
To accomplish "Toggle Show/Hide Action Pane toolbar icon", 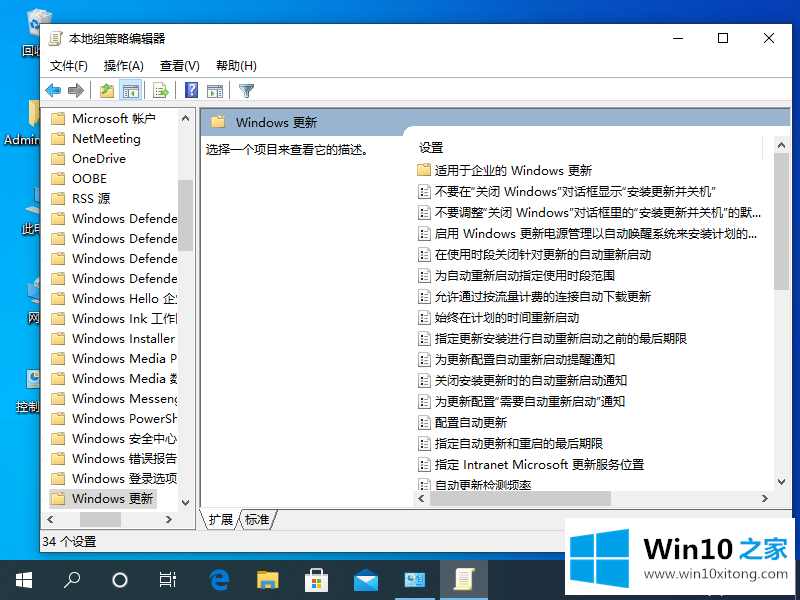I will coord(214,91).
